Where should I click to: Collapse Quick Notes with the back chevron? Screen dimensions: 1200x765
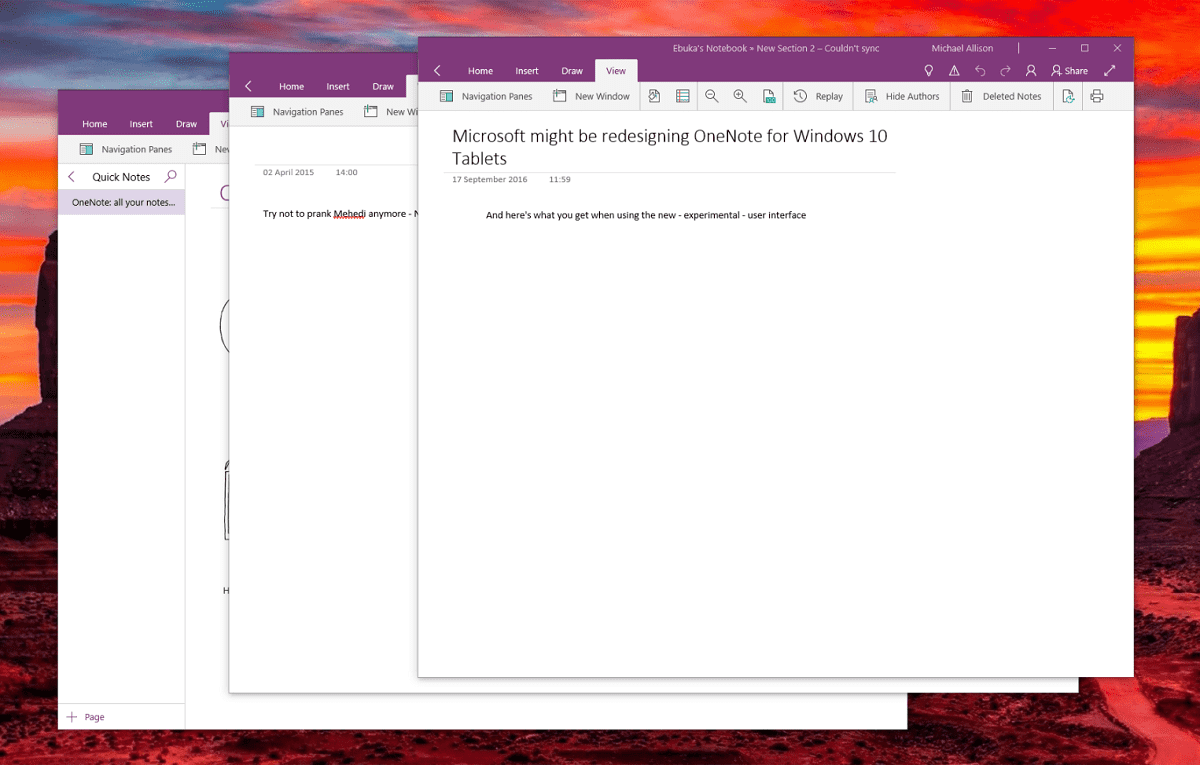click(x=71, y=177)
